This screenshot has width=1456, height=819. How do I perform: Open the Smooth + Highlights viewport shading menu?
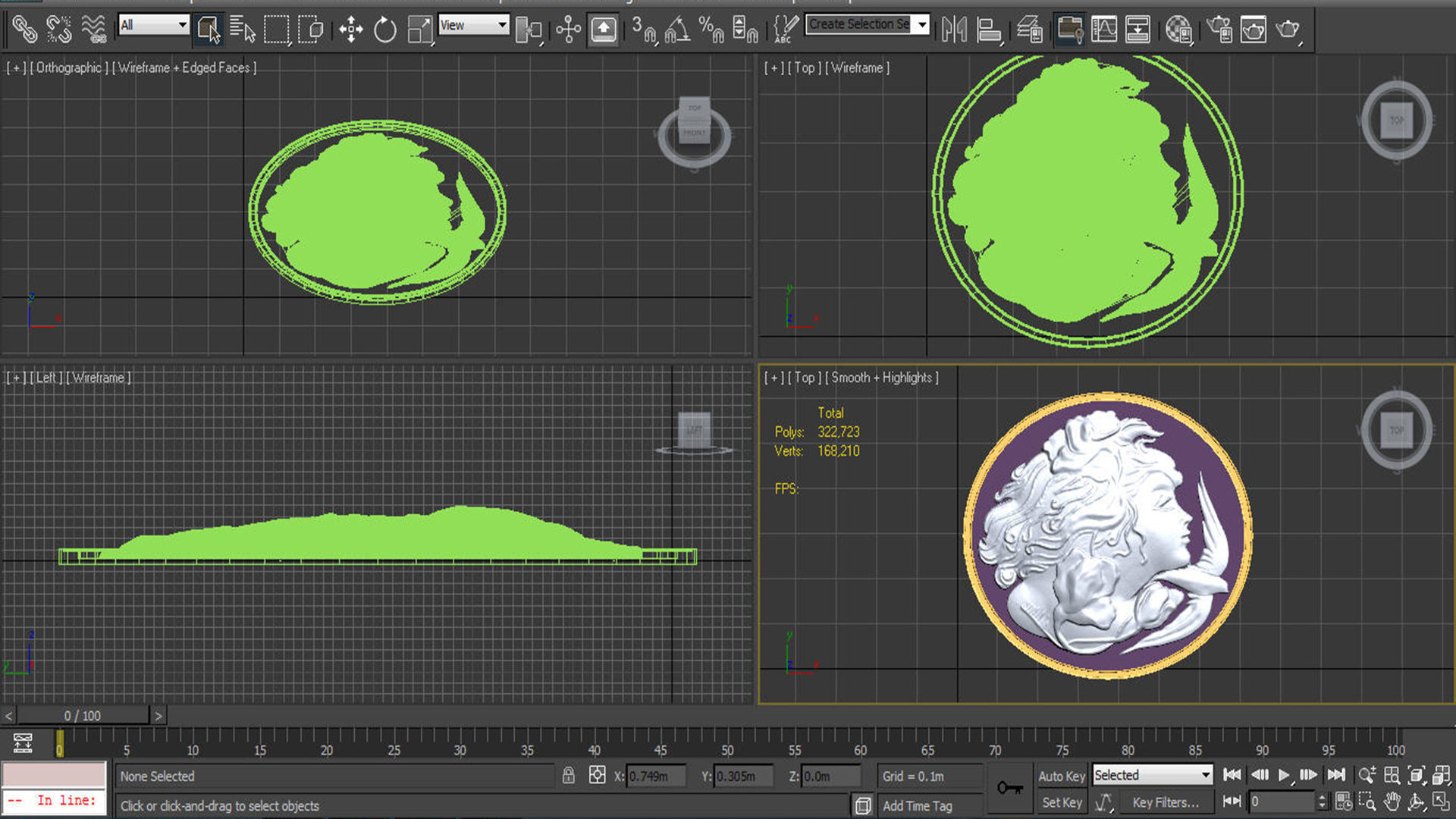884,378
